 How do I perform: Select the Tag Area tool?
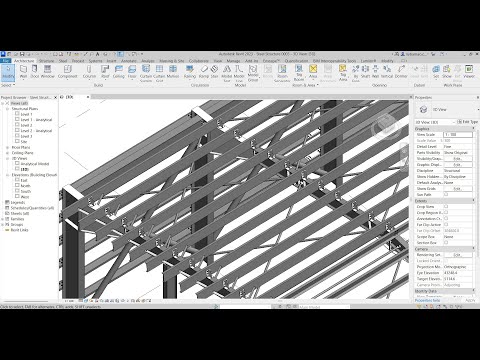(x=343, y=73)
